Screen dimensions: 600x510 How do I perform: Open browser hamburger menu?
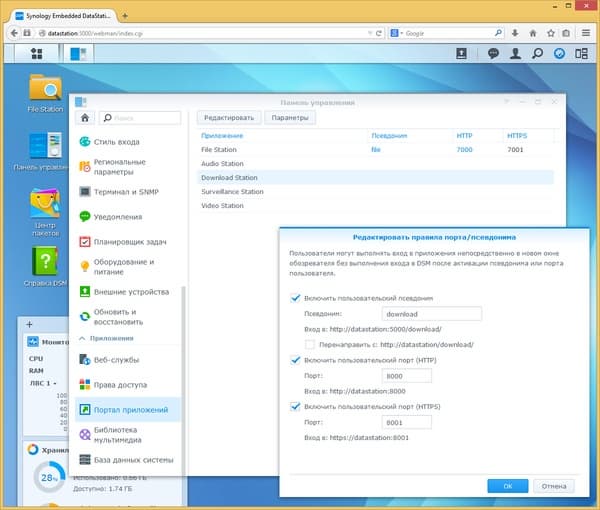585,33
